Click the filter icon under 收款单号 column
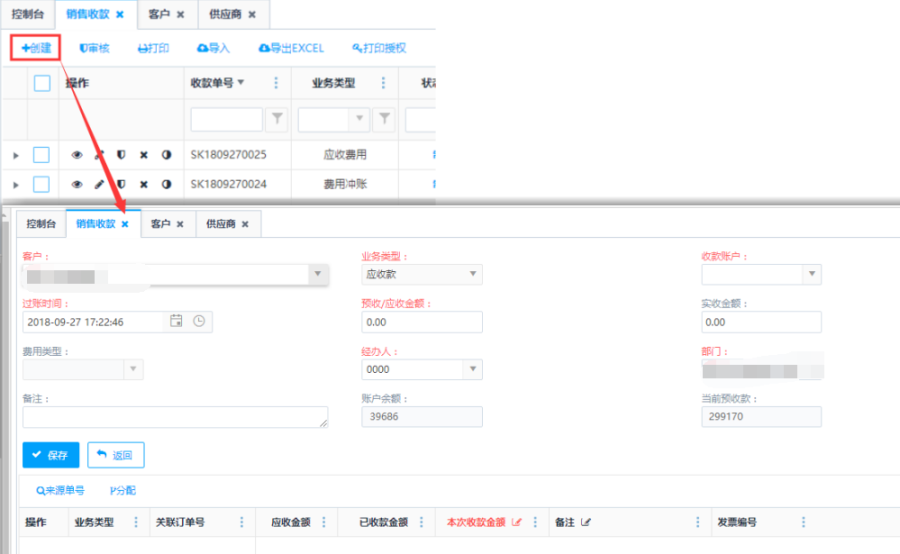Screen dimensions: 900x554 277,119
